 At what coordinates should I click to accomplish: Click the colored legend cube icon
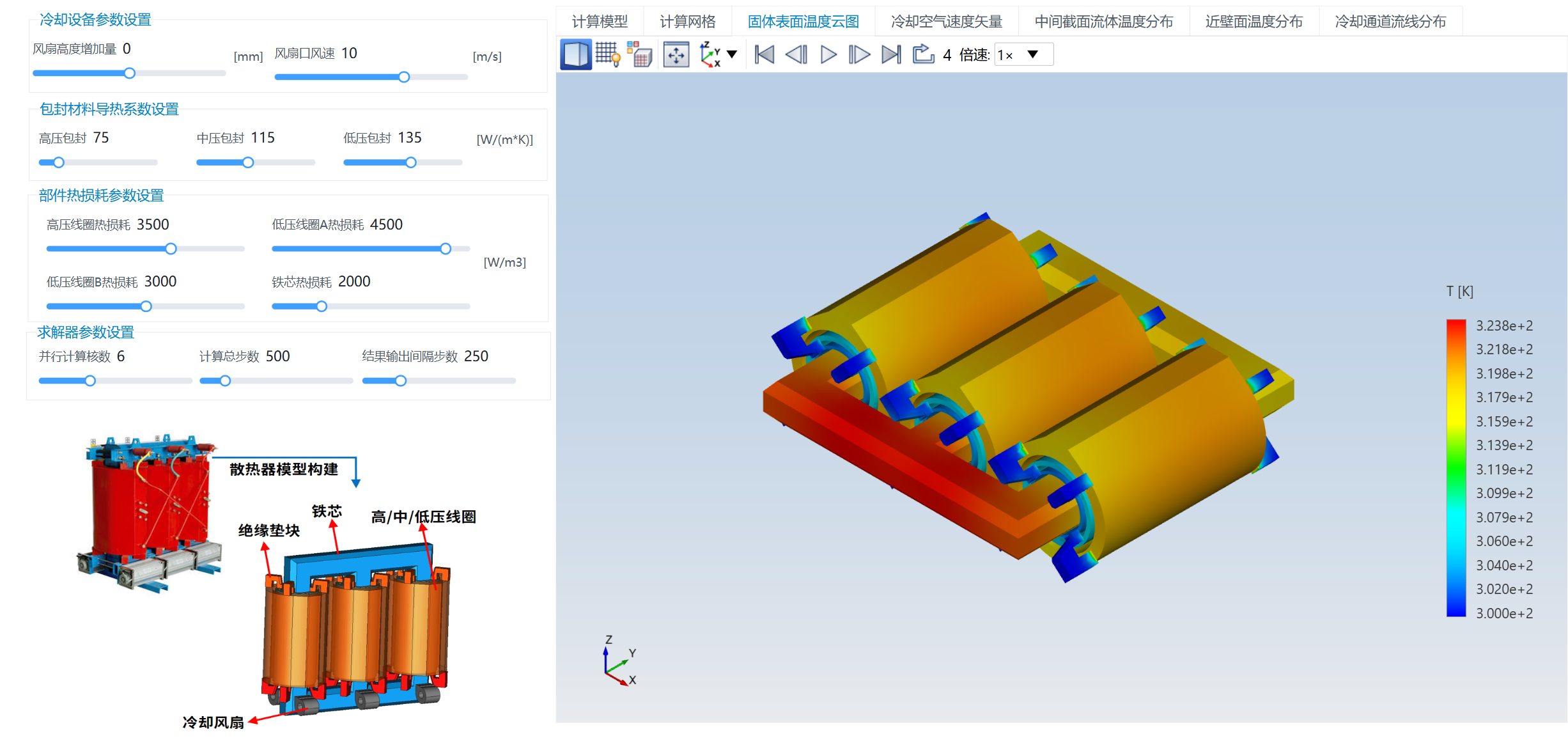639,55
